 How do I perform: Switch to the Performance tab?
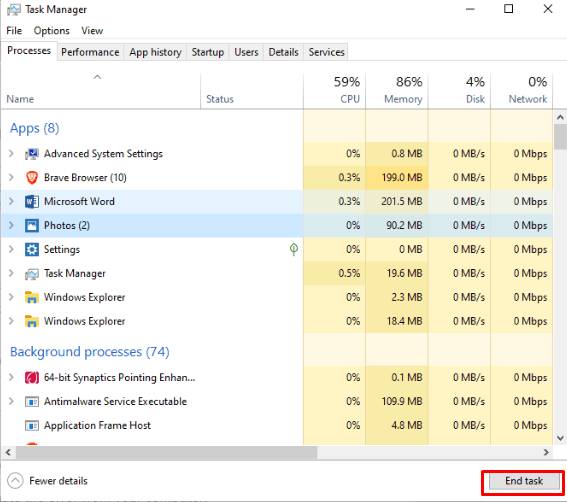tap(90, 52)
